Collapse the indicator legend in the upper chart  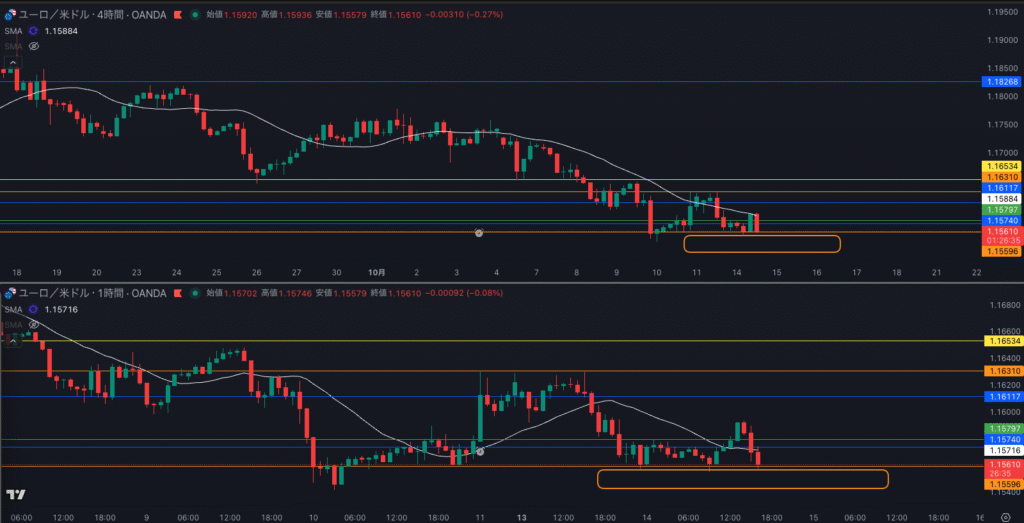click(13, 63)
